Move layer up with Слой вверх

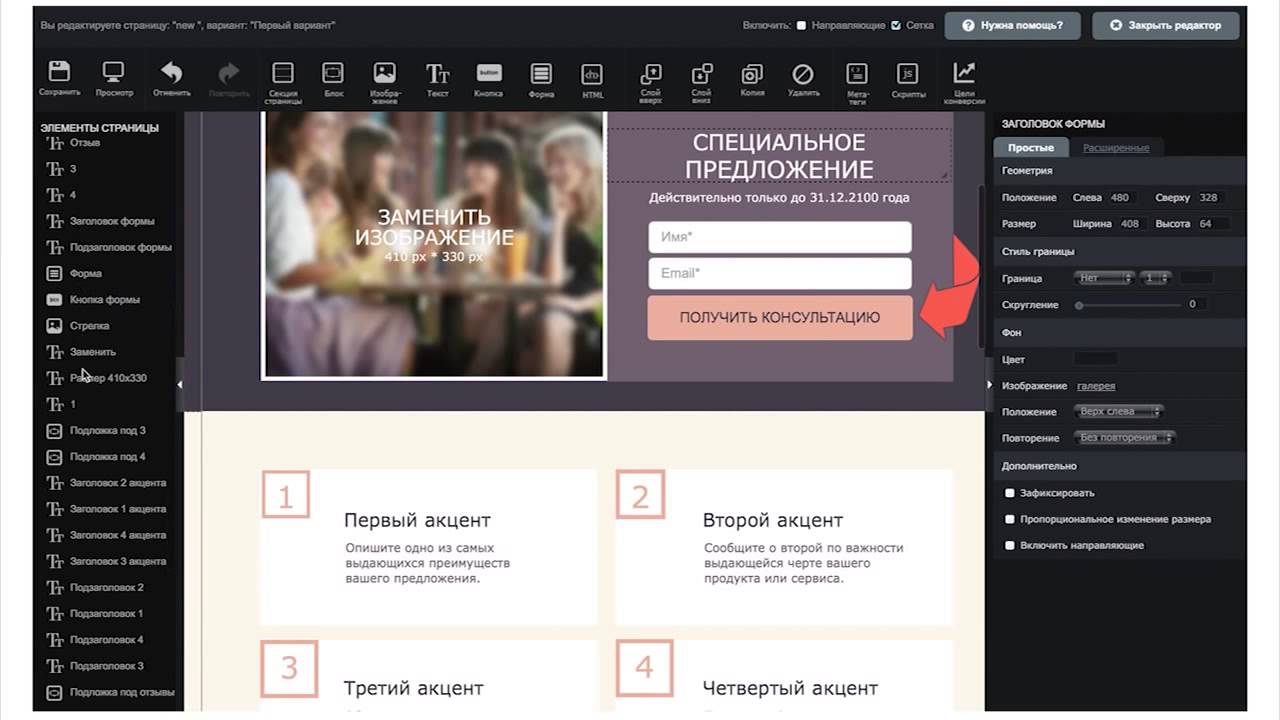tap(651, 73)
